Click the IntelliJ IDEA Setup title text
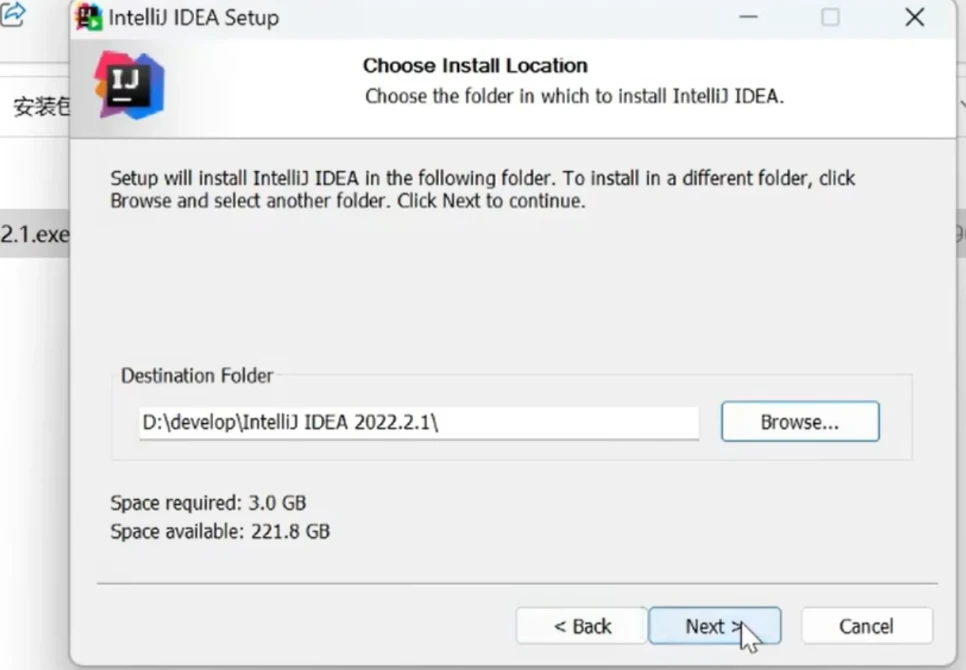Screen dimensions: 966x670 coord(194,18)
